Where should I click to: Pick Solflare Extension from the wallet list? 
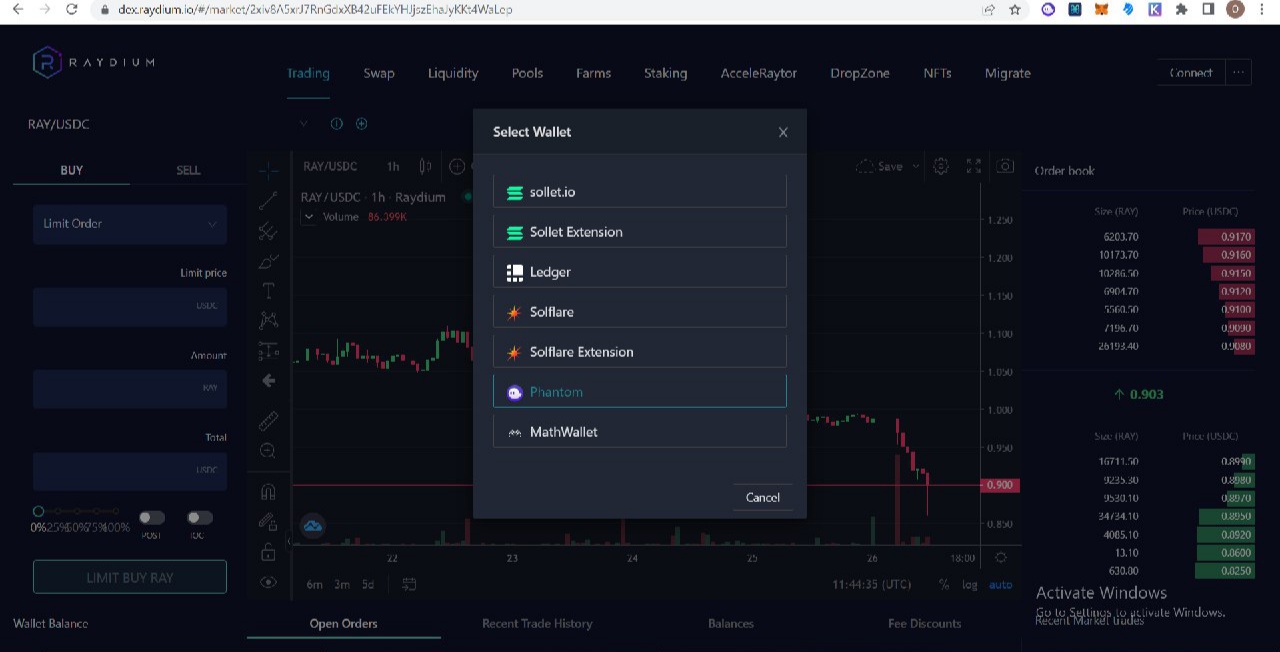click(x=640, y=351)
